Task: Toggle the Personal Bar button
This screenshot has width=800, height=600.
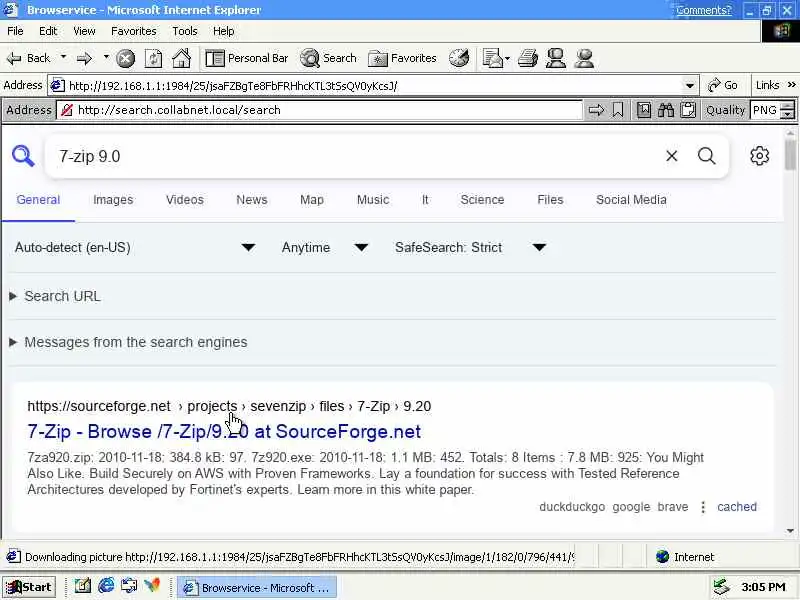Action: click(x=246, y=58)
